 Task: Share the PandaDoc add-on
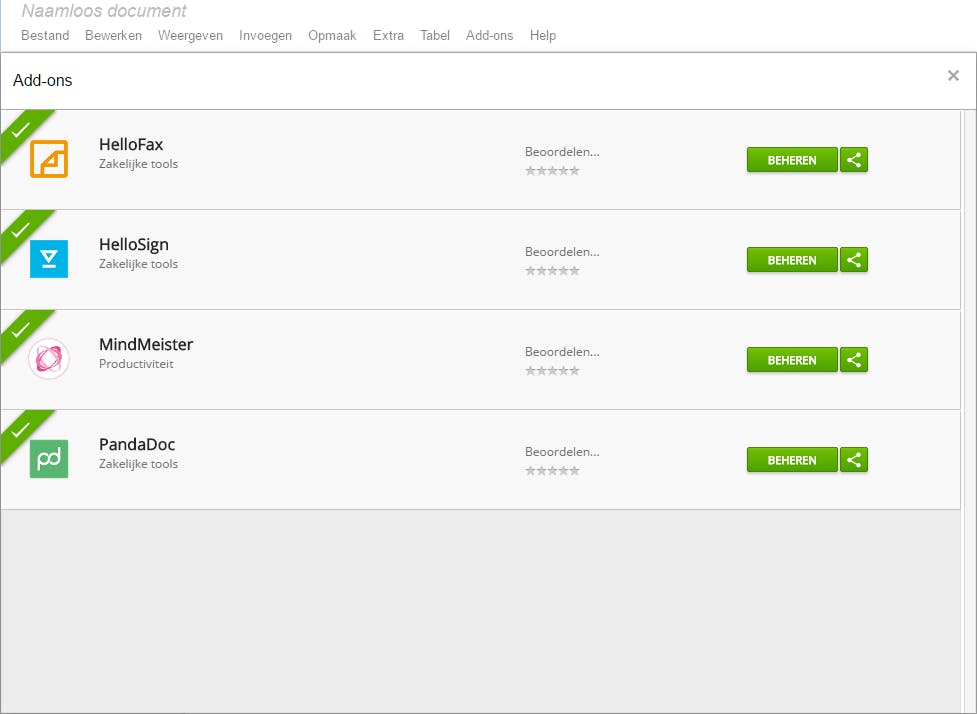click(854, 460)
